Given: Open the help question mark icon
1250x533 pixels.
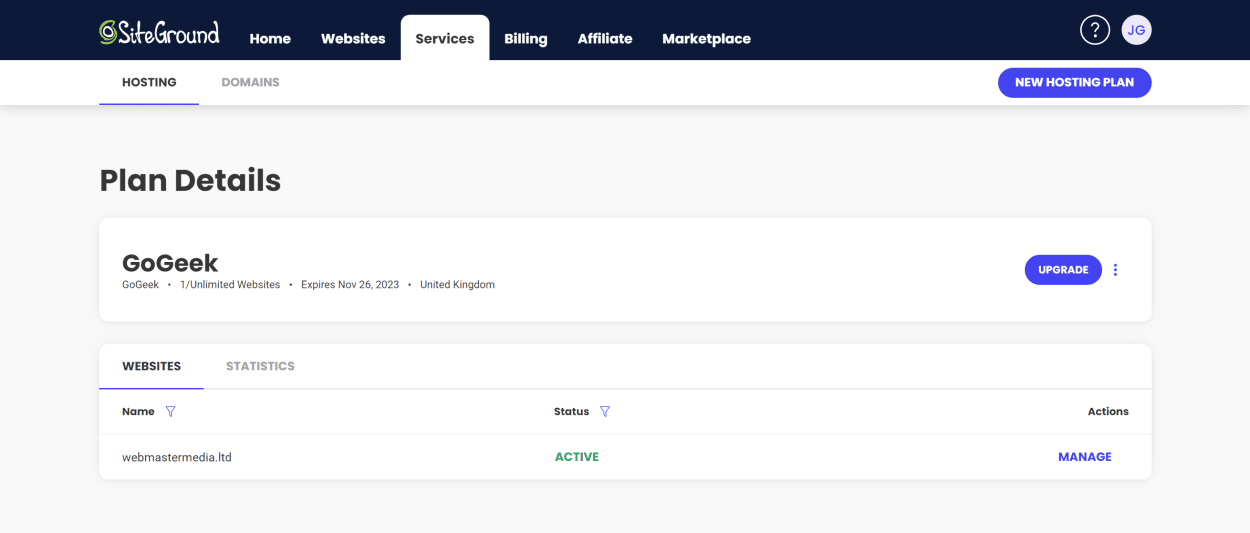Looking at the screenshot, I should pos(1095,30).
